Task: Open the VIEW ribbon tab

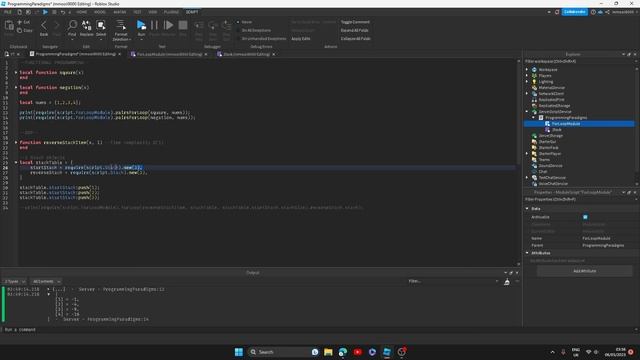Action: 153,12
